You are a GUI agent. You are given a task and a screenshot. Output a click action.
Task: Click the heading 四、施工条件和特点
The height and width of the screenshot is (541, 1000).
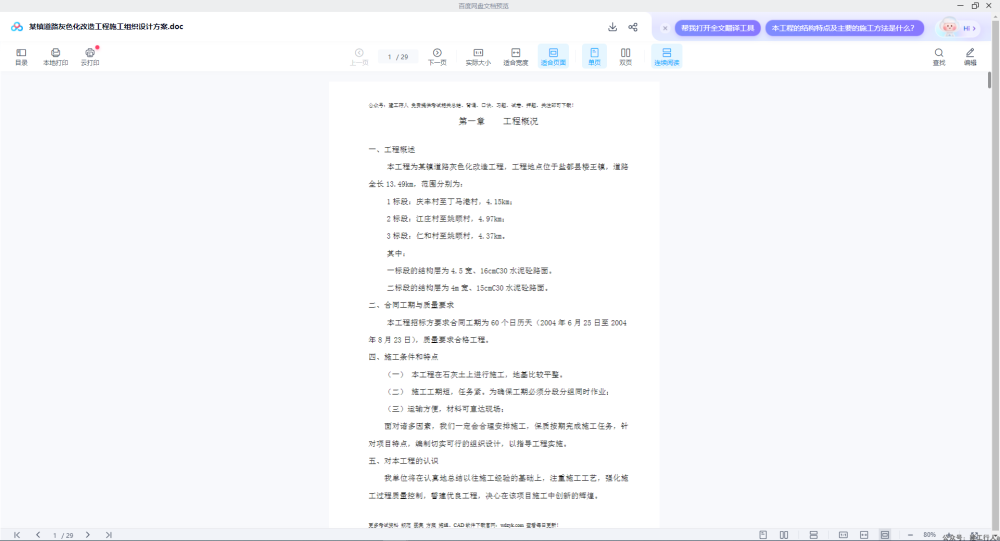click(x=403, y=357)
